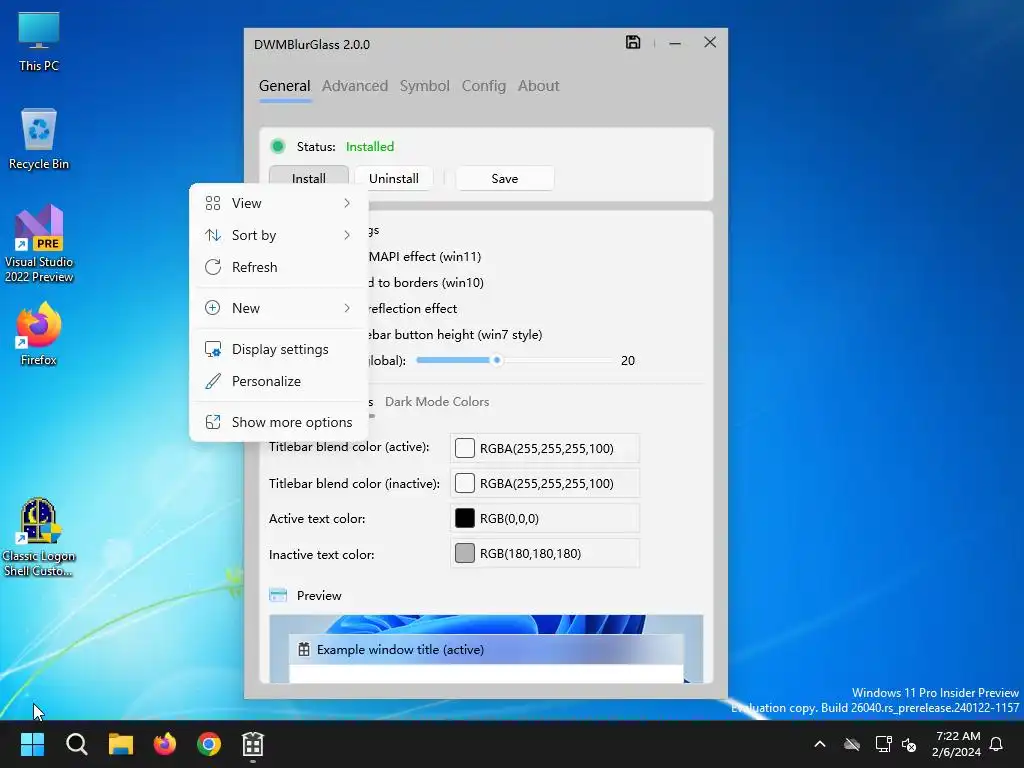Click the muted volume tray icon
The height and width of the screenshot is (768, 1024).
click(908, 744)
